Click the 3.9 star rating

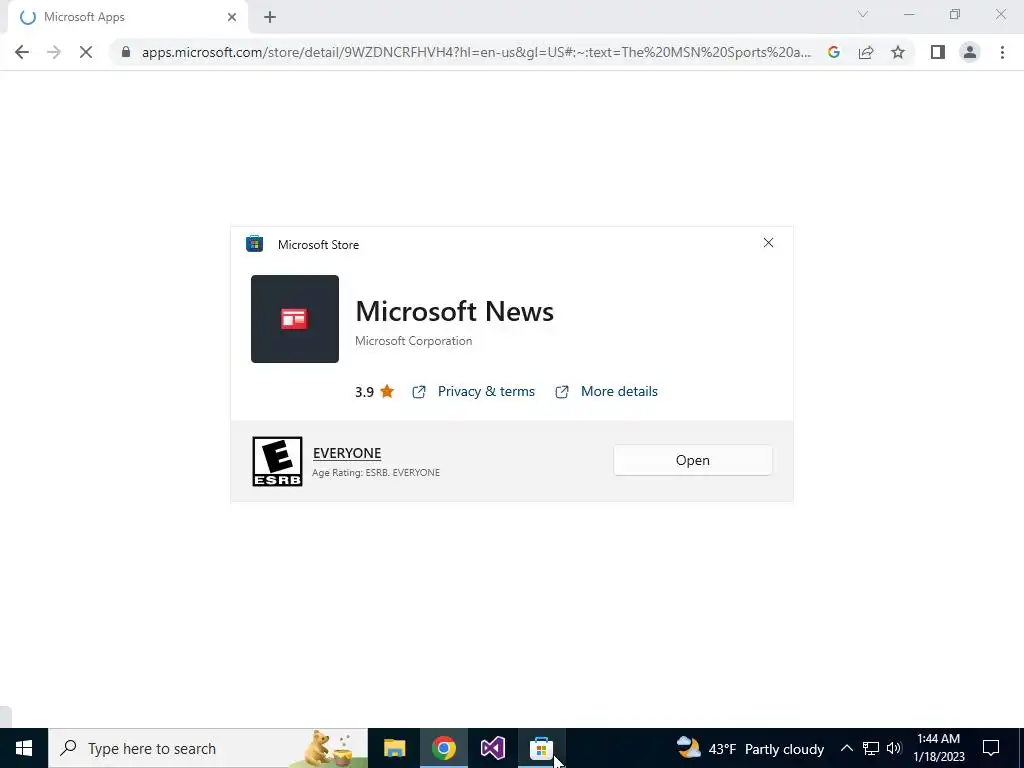[x=374, y=391]
